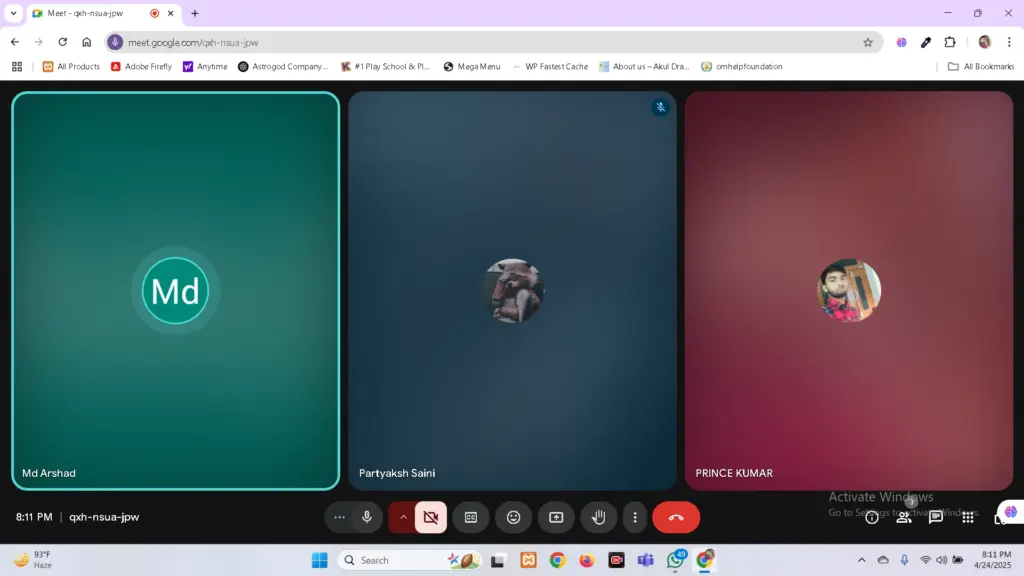Leave the call with the red button
This screenshot has height=576, width=1024.
[676, 517]
